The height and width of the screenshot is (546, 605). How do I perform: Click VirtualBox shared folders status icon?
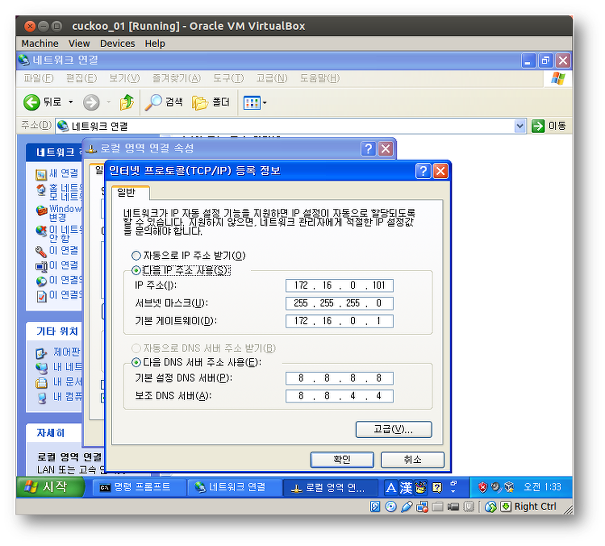[438, 507]
